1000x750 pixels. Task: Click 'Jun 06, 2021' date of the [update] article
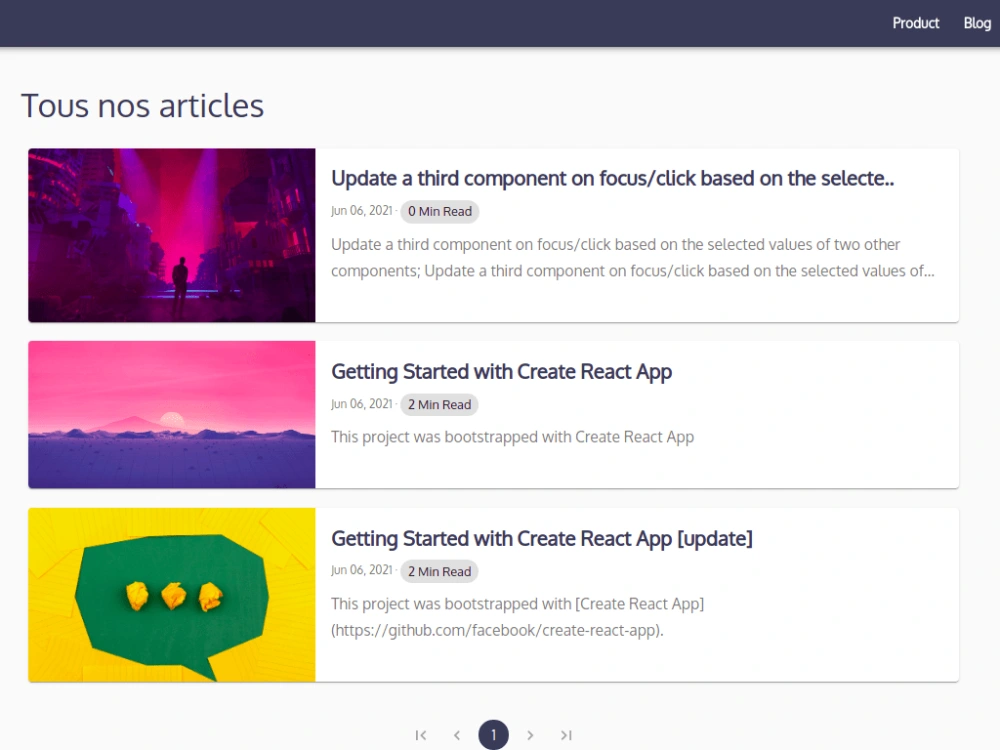coord(362,570)
